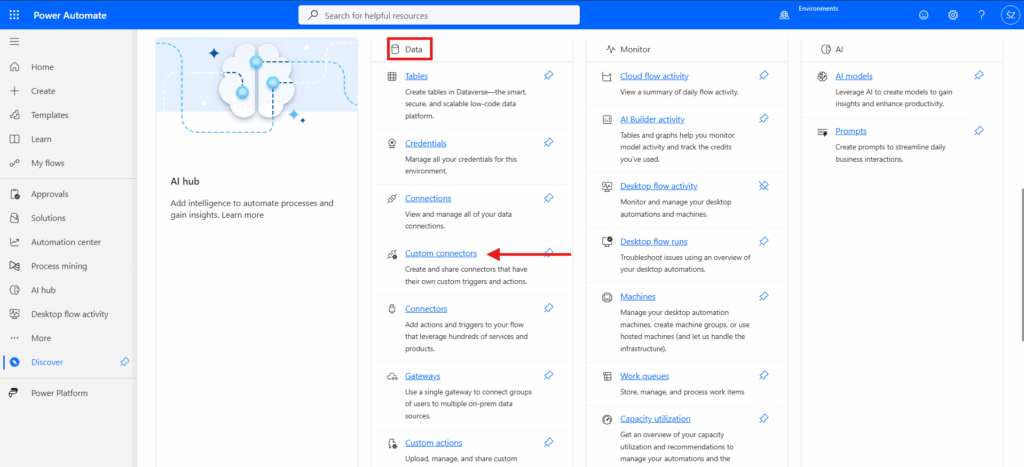Unpin Desktop flow activity in Monitor list
Screen dimensions: 1024x467
(x=764, y=186)
